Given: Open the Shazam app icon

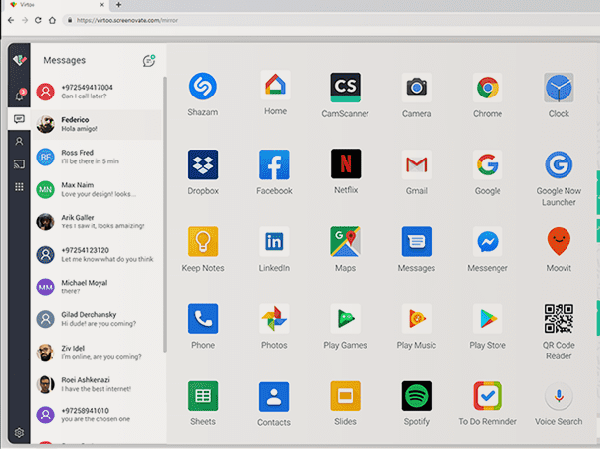Looking at the screenshot, I should coord(203,87).
